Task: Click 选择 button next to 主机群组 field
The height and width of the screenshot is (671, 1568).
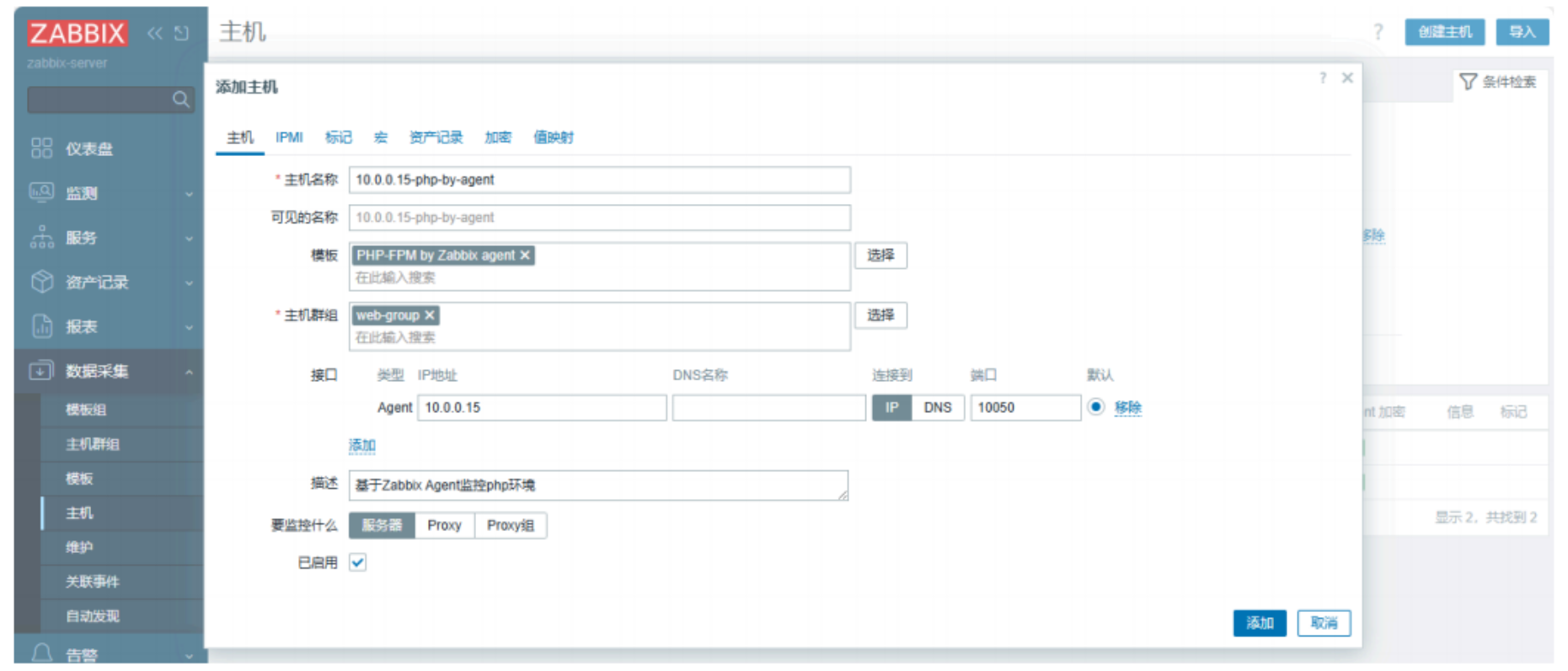Action: 881,315
